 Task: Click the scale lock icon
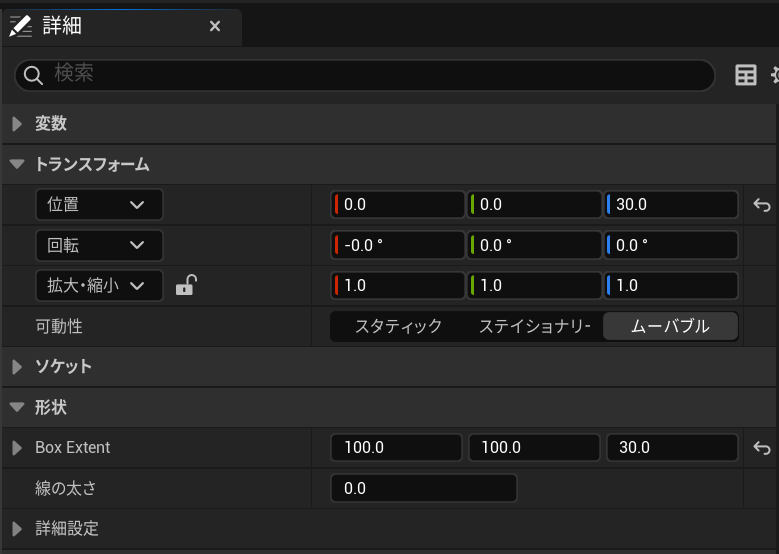click(x=185, y=286)
